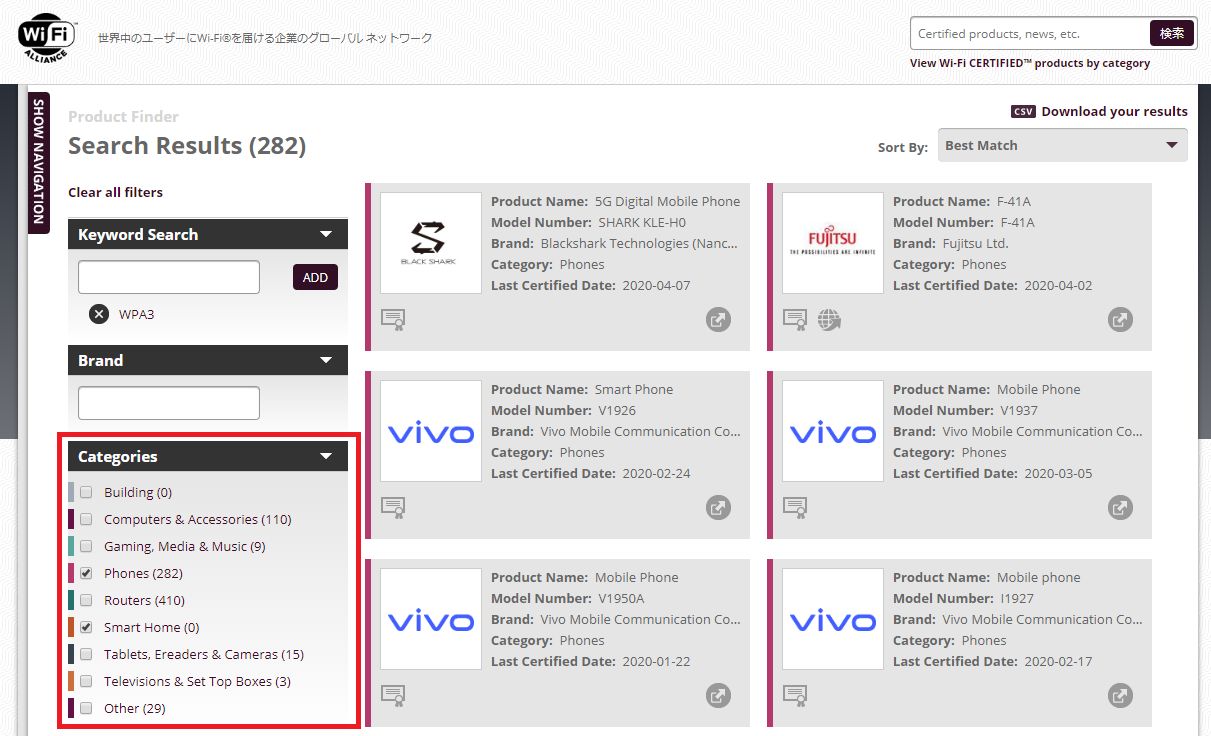Click Last Certified Date 2020-02-17
This screenshot has width=1211, height=736.
pos(1058,661)
